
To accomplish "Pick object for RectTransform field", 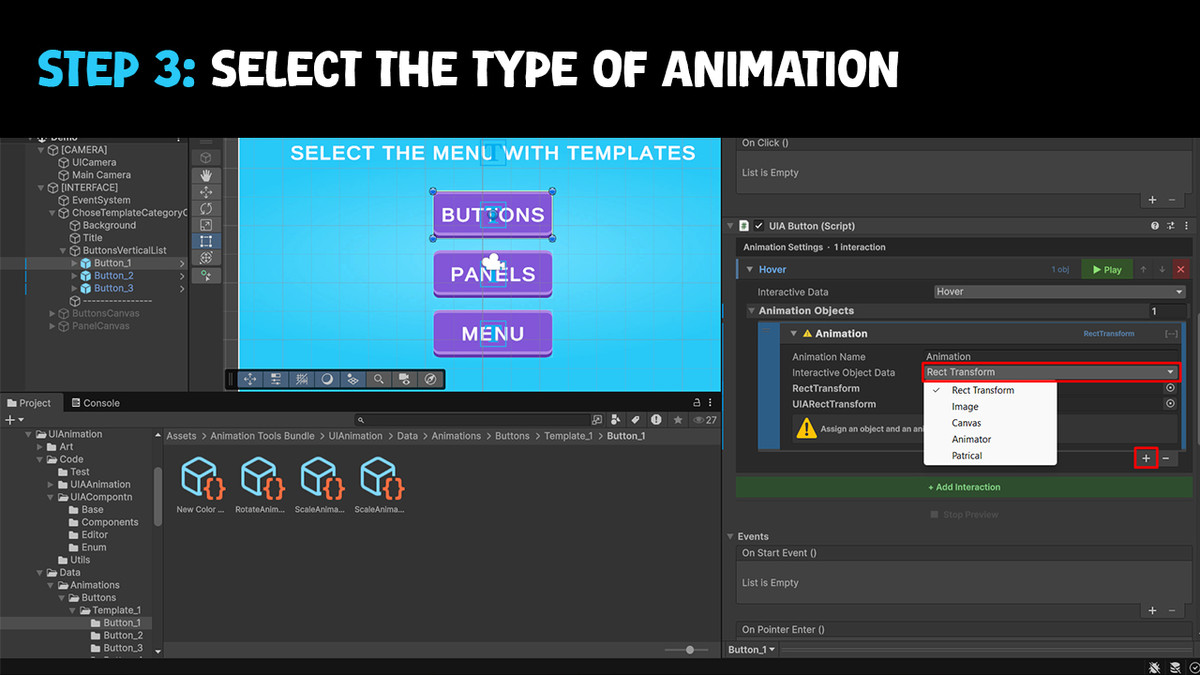I will 1170,388.
